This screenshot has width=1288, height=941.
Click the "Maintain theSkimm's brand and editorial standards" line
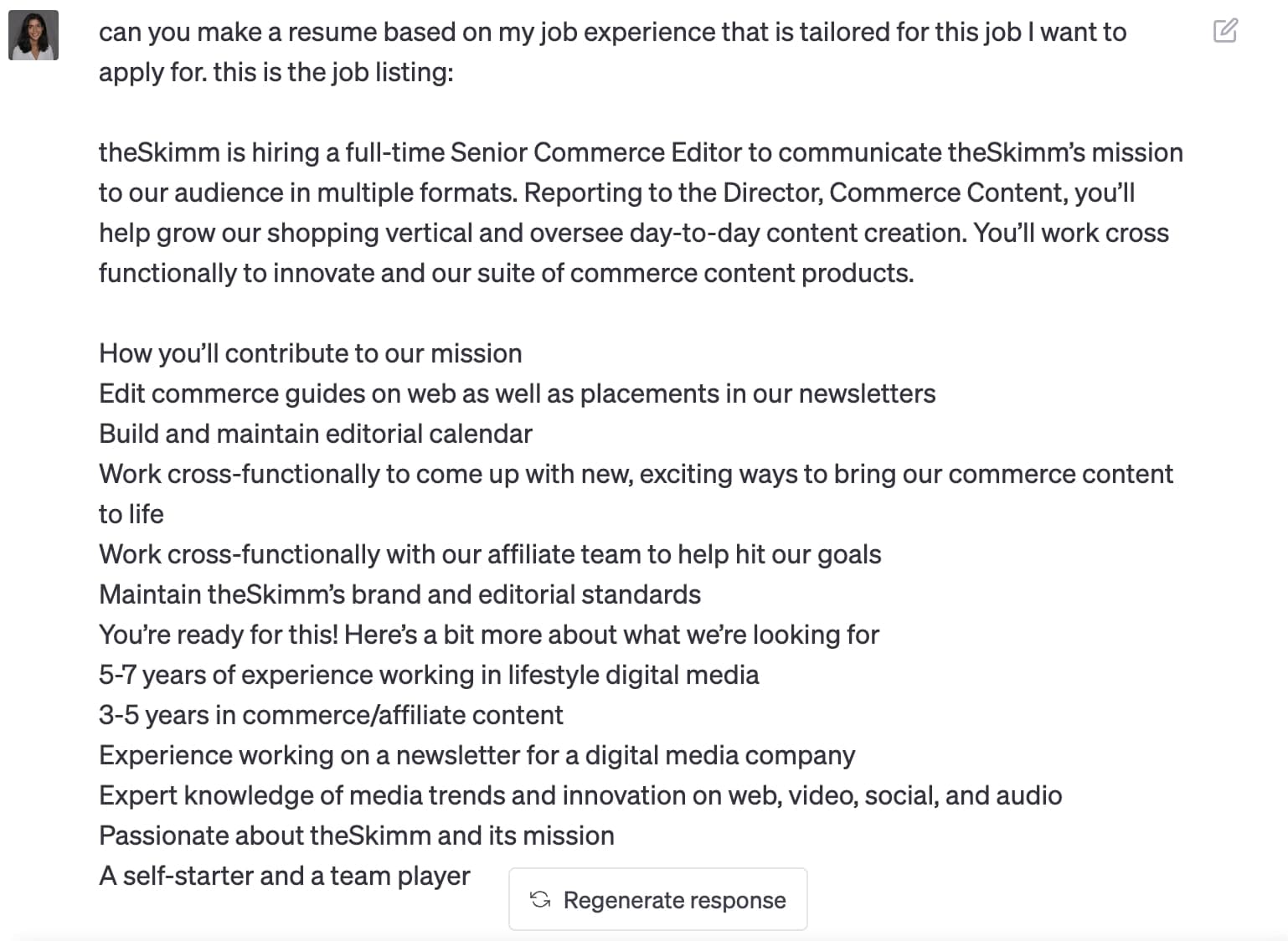coord(399,595)
